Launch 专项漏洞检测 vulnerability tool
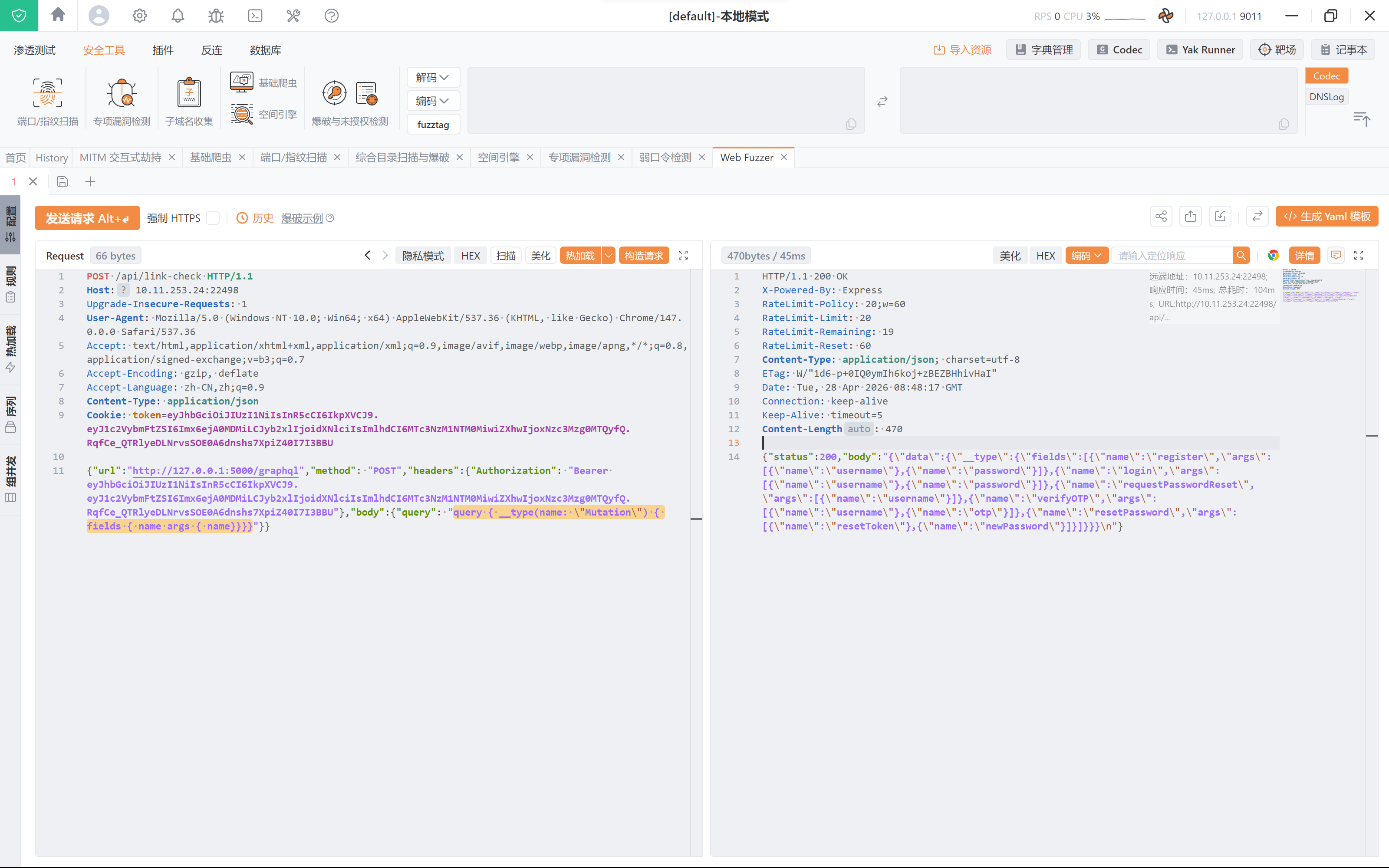 (122, 101)
